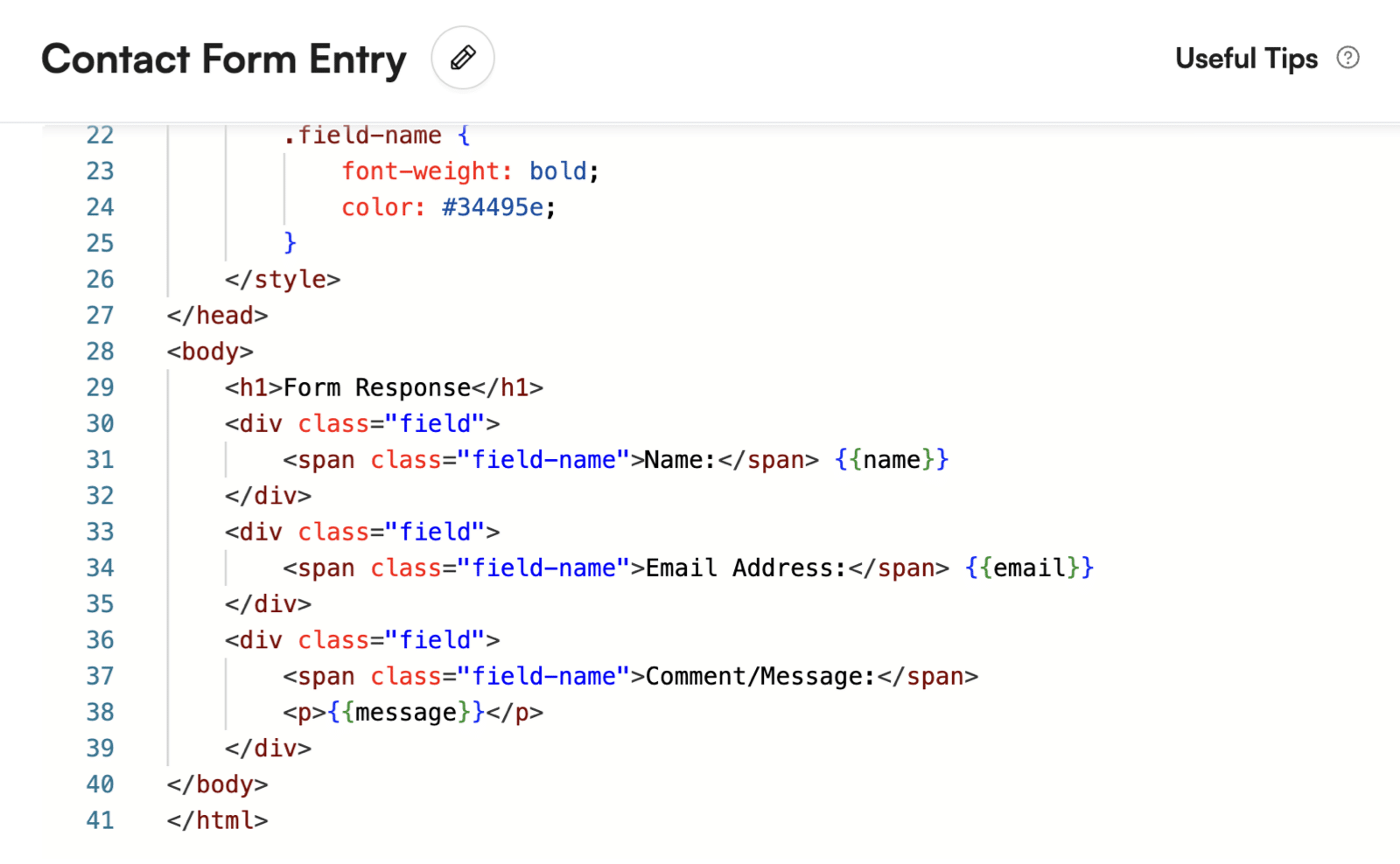Image resolution: width=1400 pixels, height=864 pixels.
Task: Click the closing </html> tag
Action: coord(216,820)
